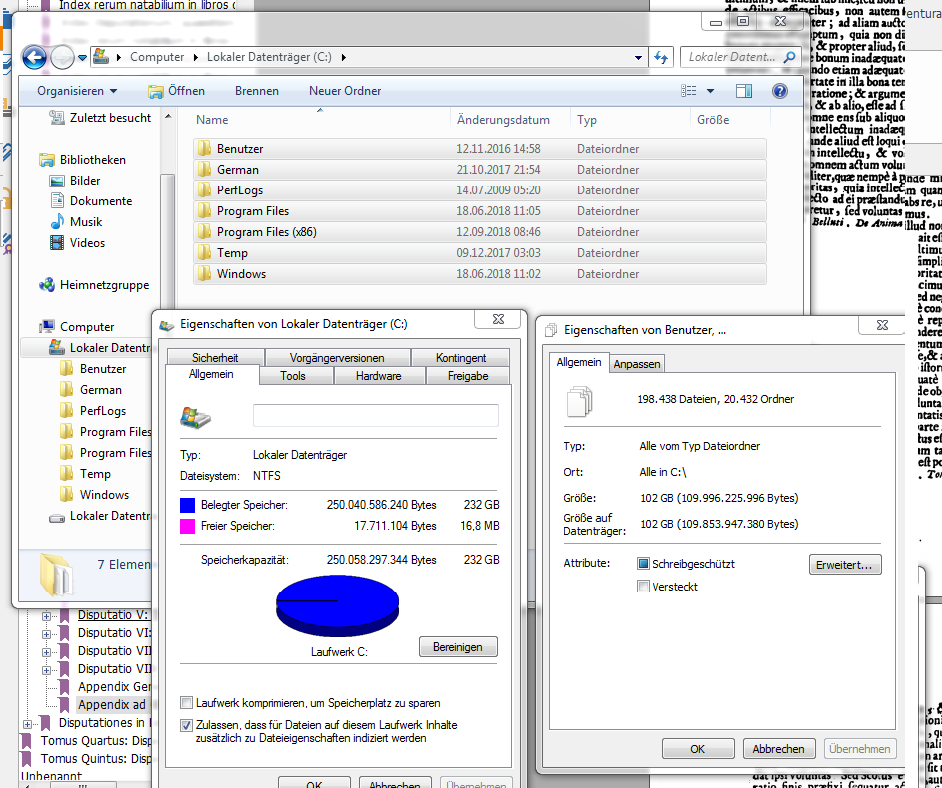The image size is (942, 788).
Task: Toggle the Schreibgeschützt checkbox
Action: pyautogui.click(x=643, y=563)
